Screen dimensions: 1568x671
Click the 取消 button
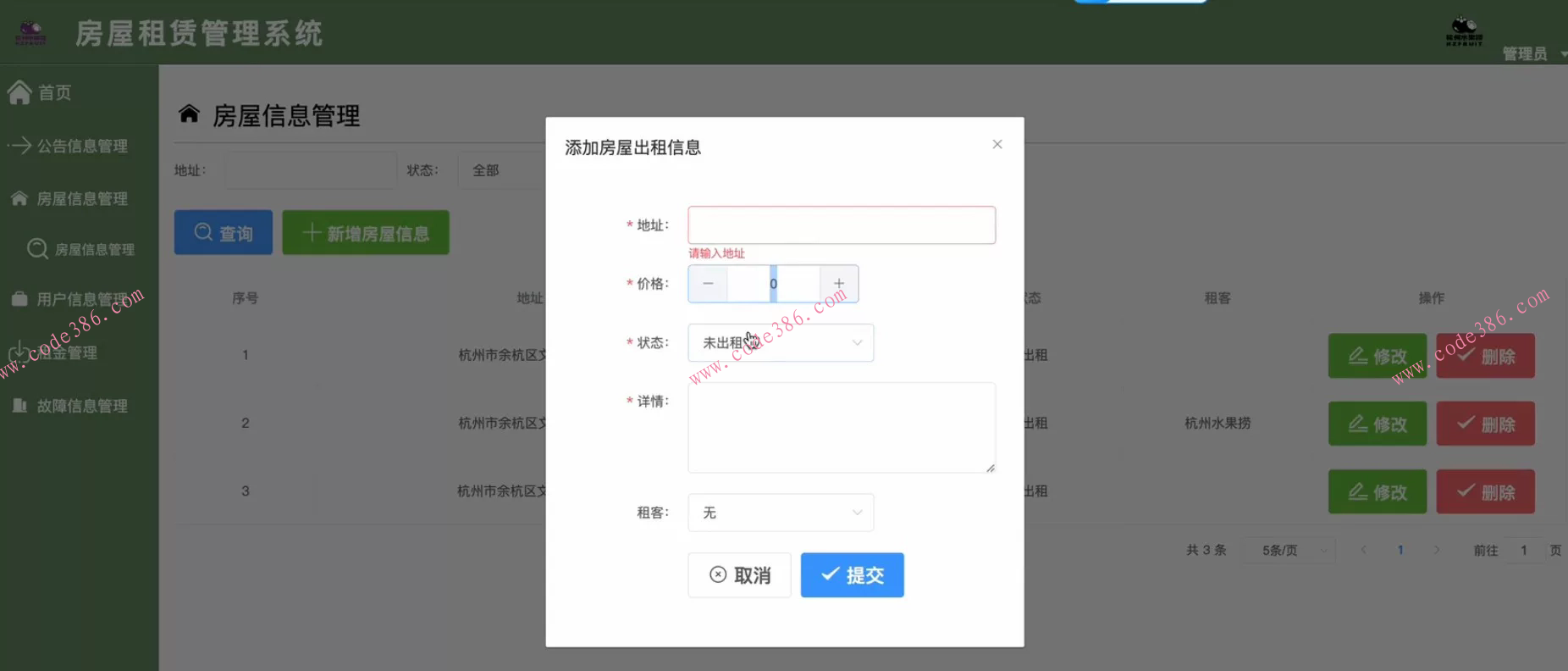pos(739,575)
